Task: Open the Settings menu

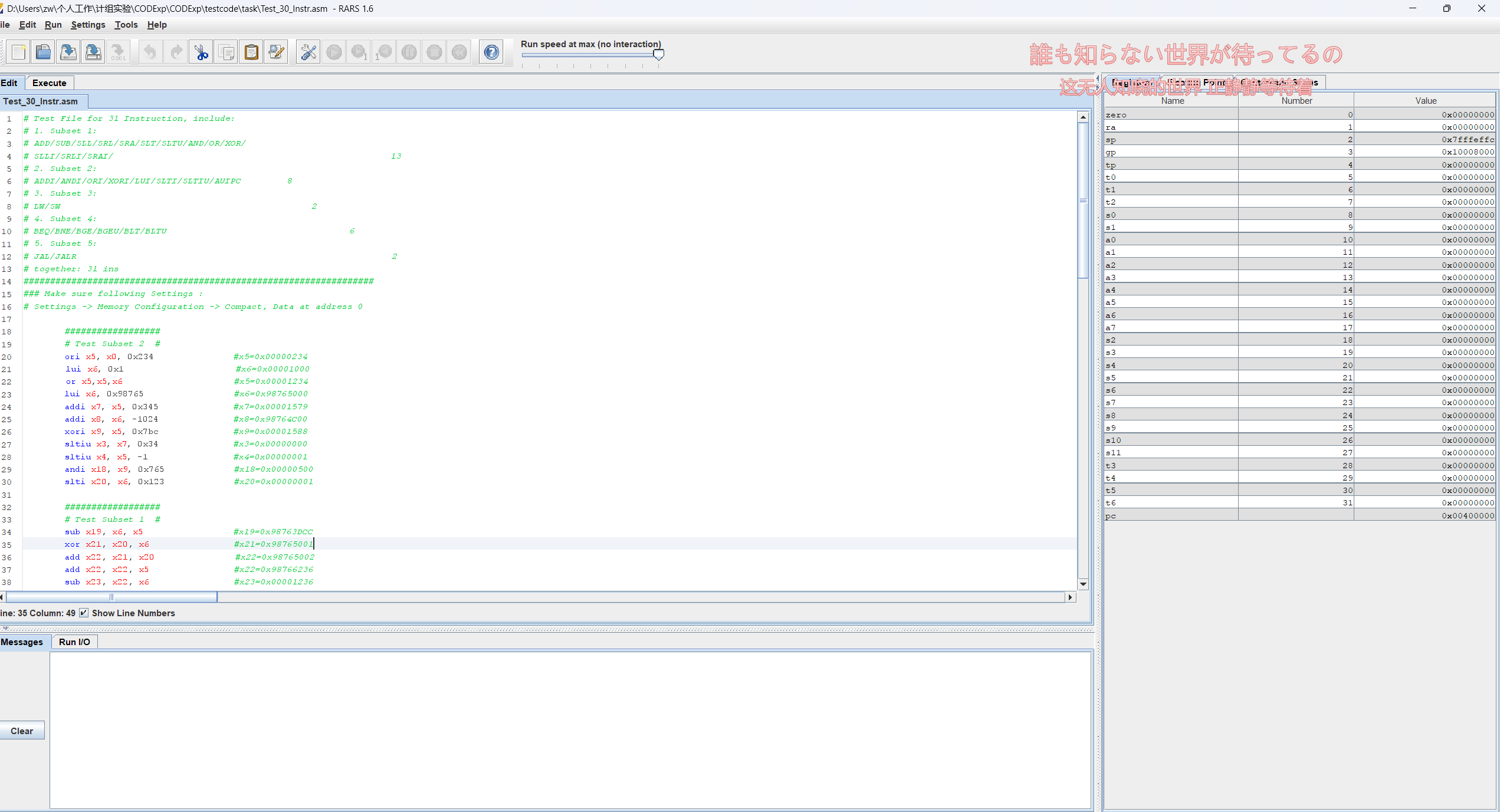Action: tap(88, 25)
